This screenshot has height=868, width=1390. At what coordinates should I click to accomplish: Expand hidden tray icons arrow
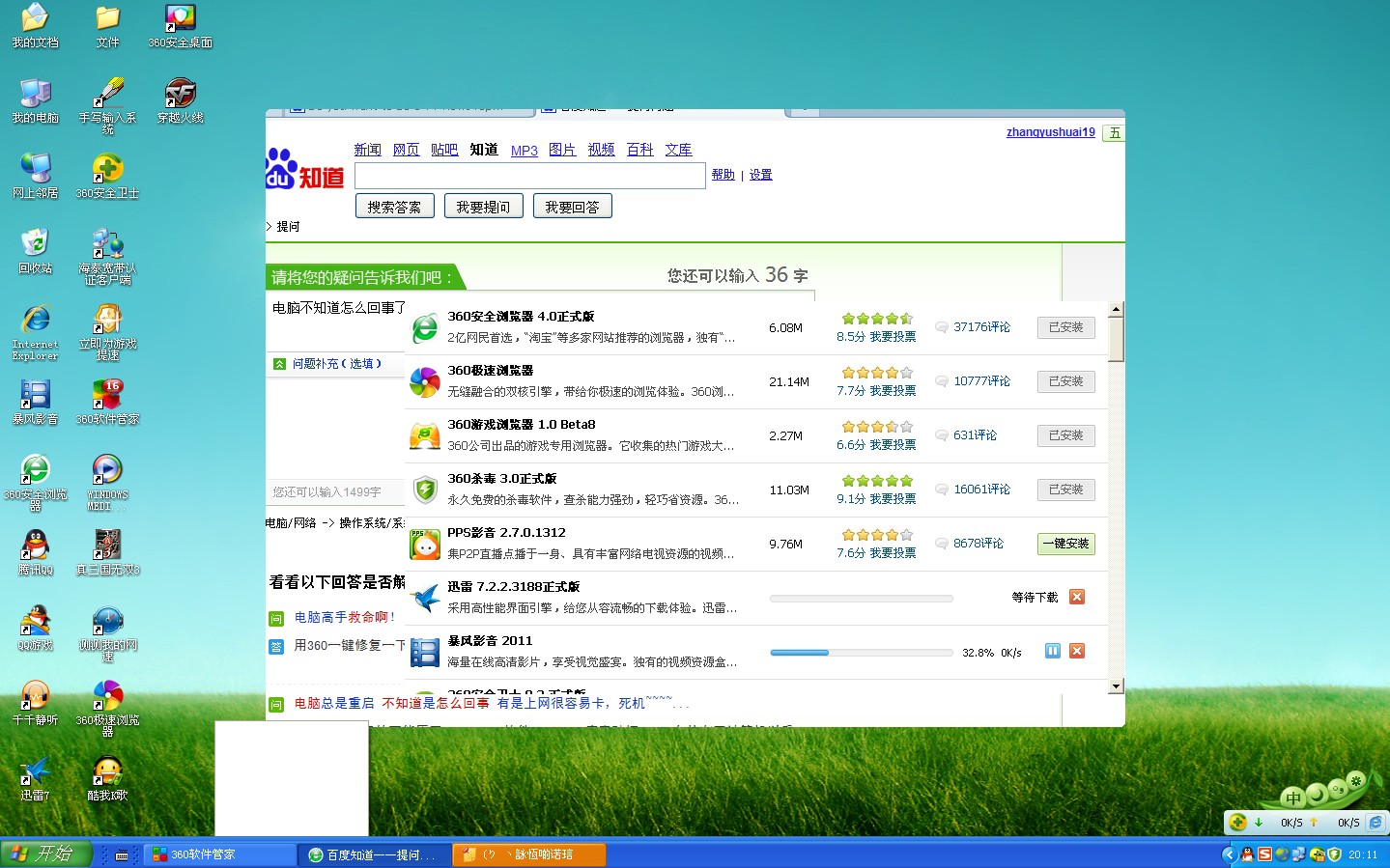pos(1229,854)
